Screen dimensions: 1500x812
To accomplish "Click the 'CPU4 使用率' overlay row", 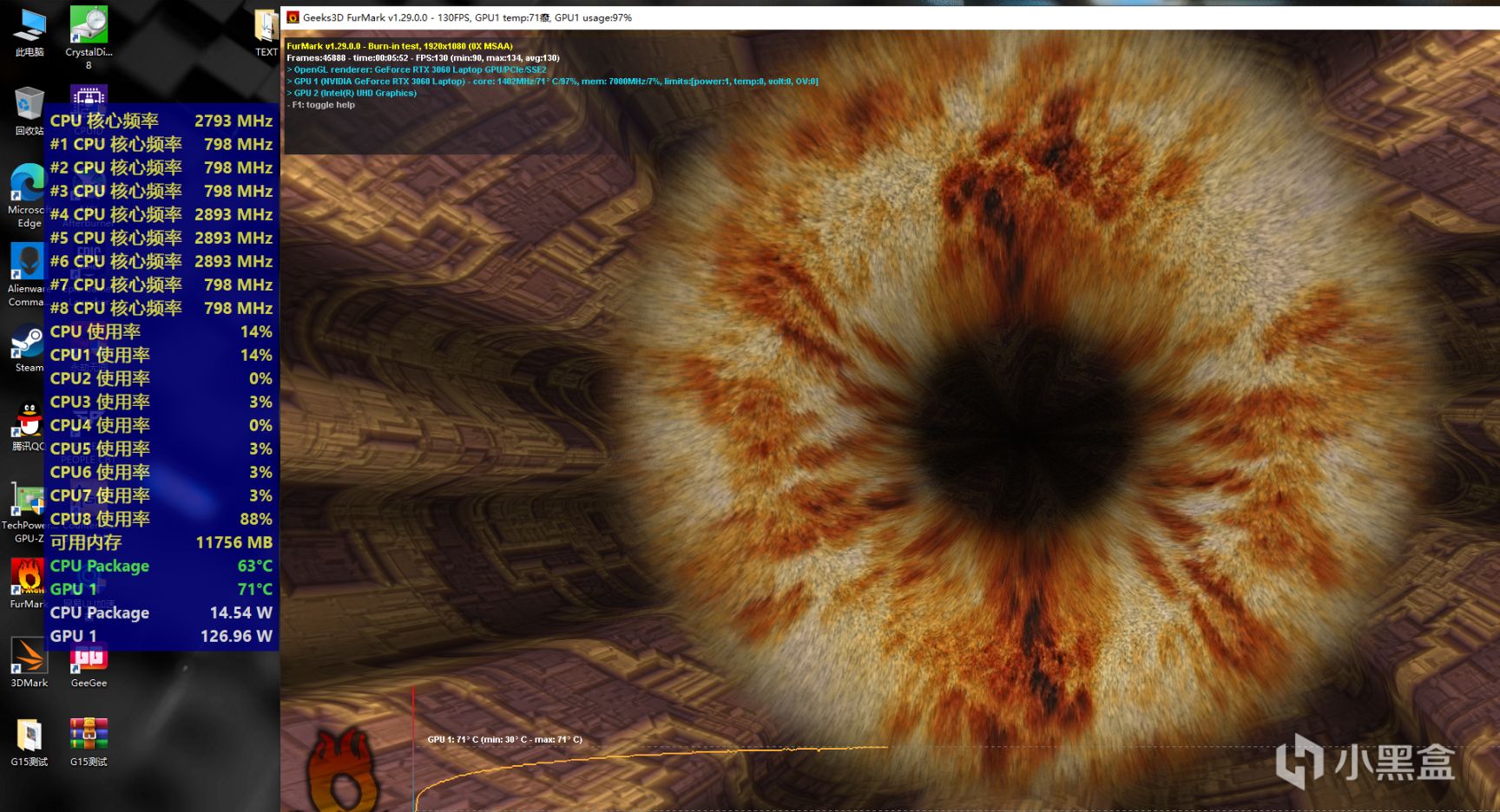I will (161, 425).
